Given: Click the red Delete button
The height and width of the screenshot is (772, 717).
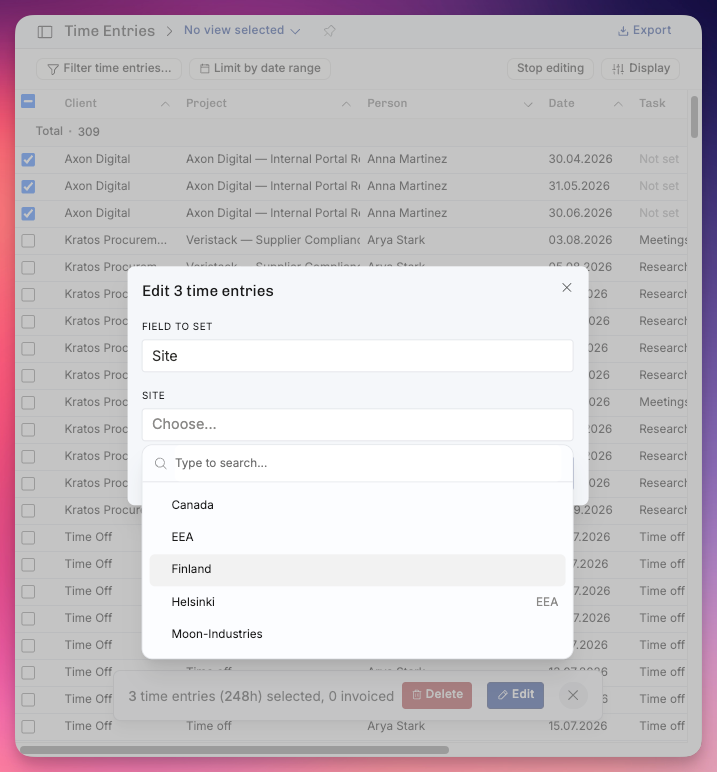Looking at the screenshot, I should (437, 695).
